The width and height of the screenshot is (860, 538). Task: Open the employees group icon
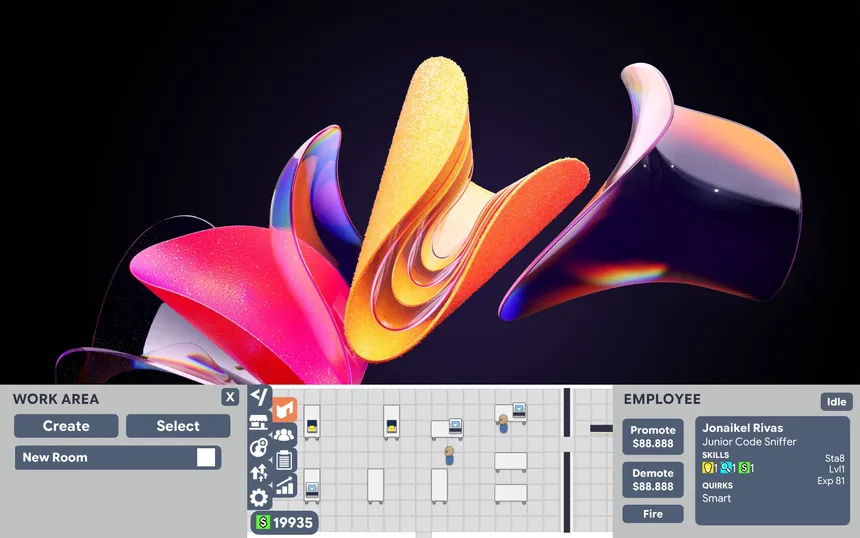click(285, 435)
